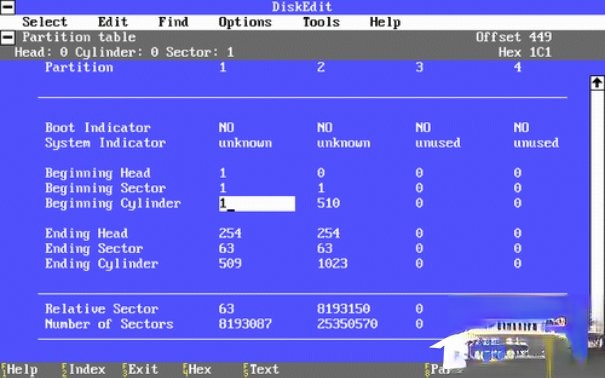Click the Offset 449 status text
This screenshot has width=605, height=378.
[x=514, y=37]
